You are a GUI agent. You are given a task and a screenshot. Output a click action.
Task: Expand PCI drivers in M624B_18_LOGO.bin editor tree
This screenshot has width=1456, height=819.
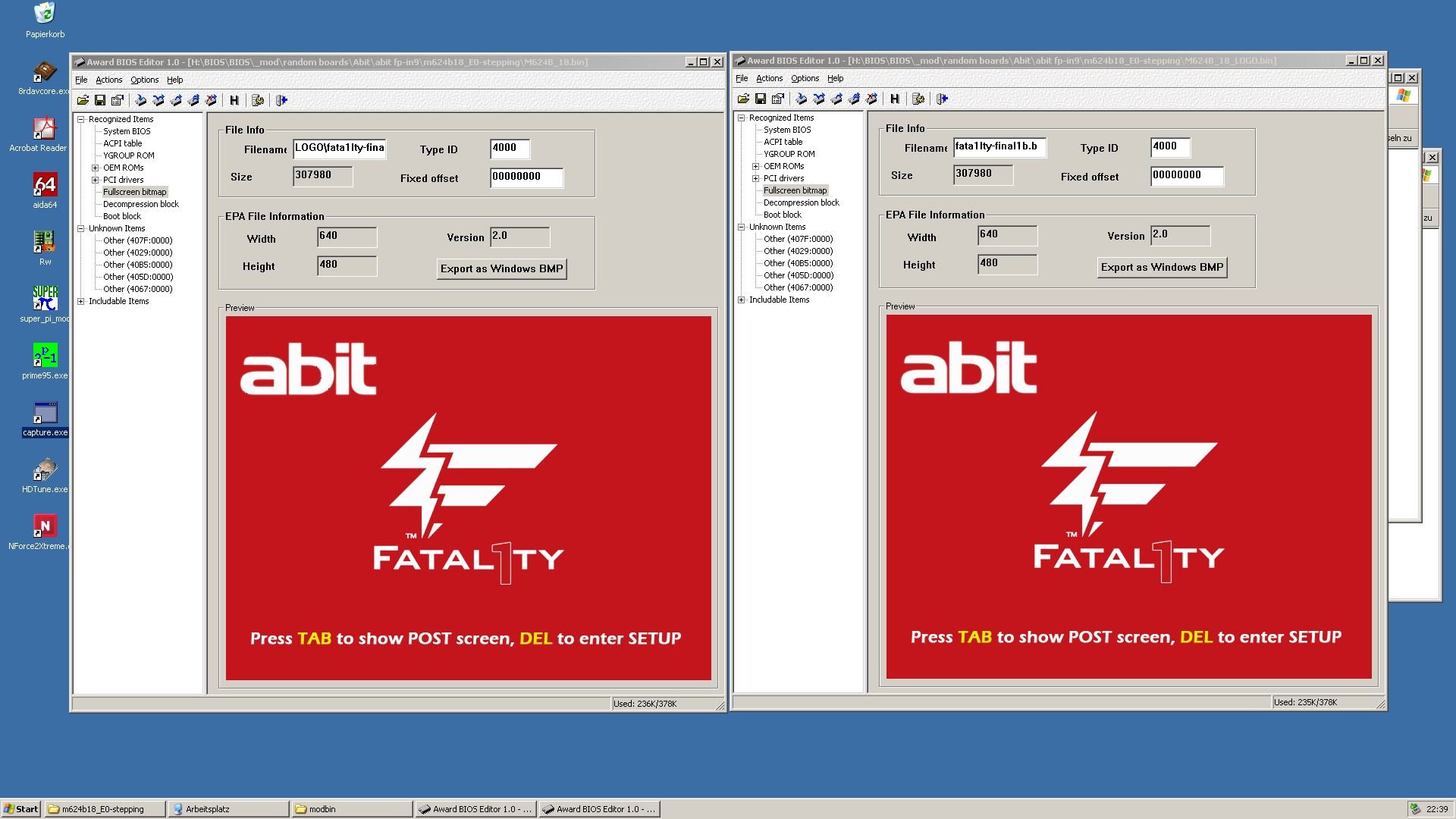[756, 178]
